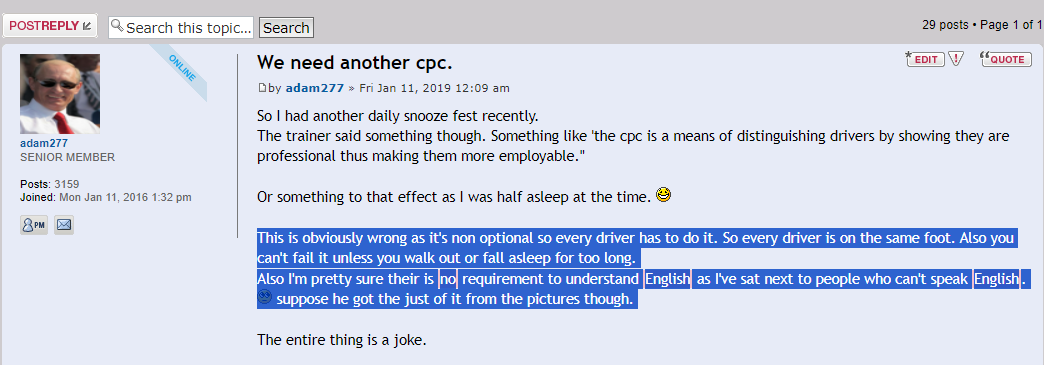Click the rolling eyes emoticon in highlighted text
Viewport: 1044px width, 365px height.
pyautogui.click(x=264, y=297)
